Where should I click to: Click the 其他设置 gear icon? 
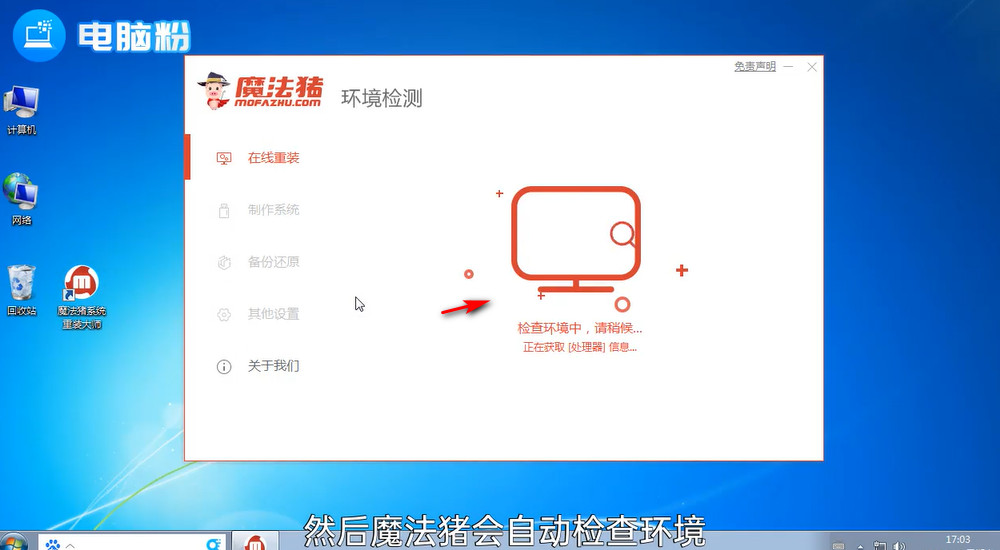(224, 315)
